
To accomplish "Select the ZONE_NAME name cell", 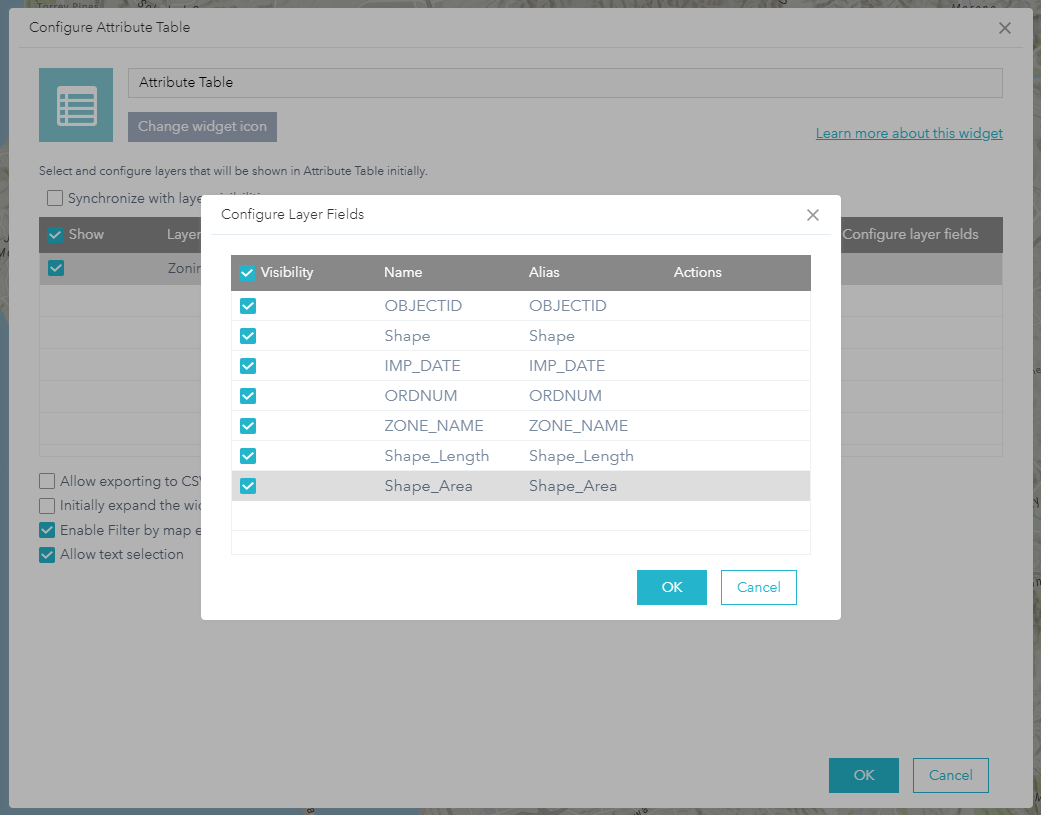I will coord(434,426).
